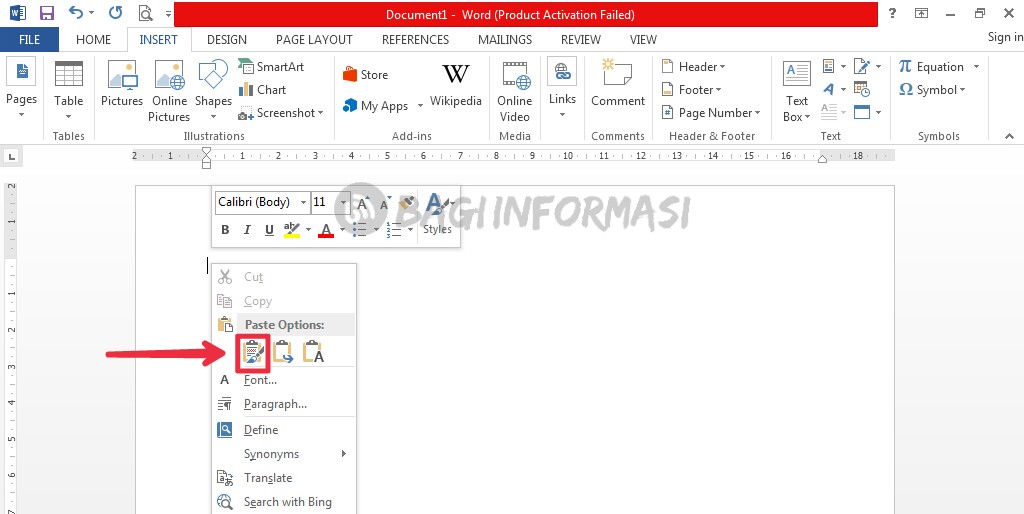The image size is (1024, 514).
Task: Undo the last action
Action: pos(77,12)
